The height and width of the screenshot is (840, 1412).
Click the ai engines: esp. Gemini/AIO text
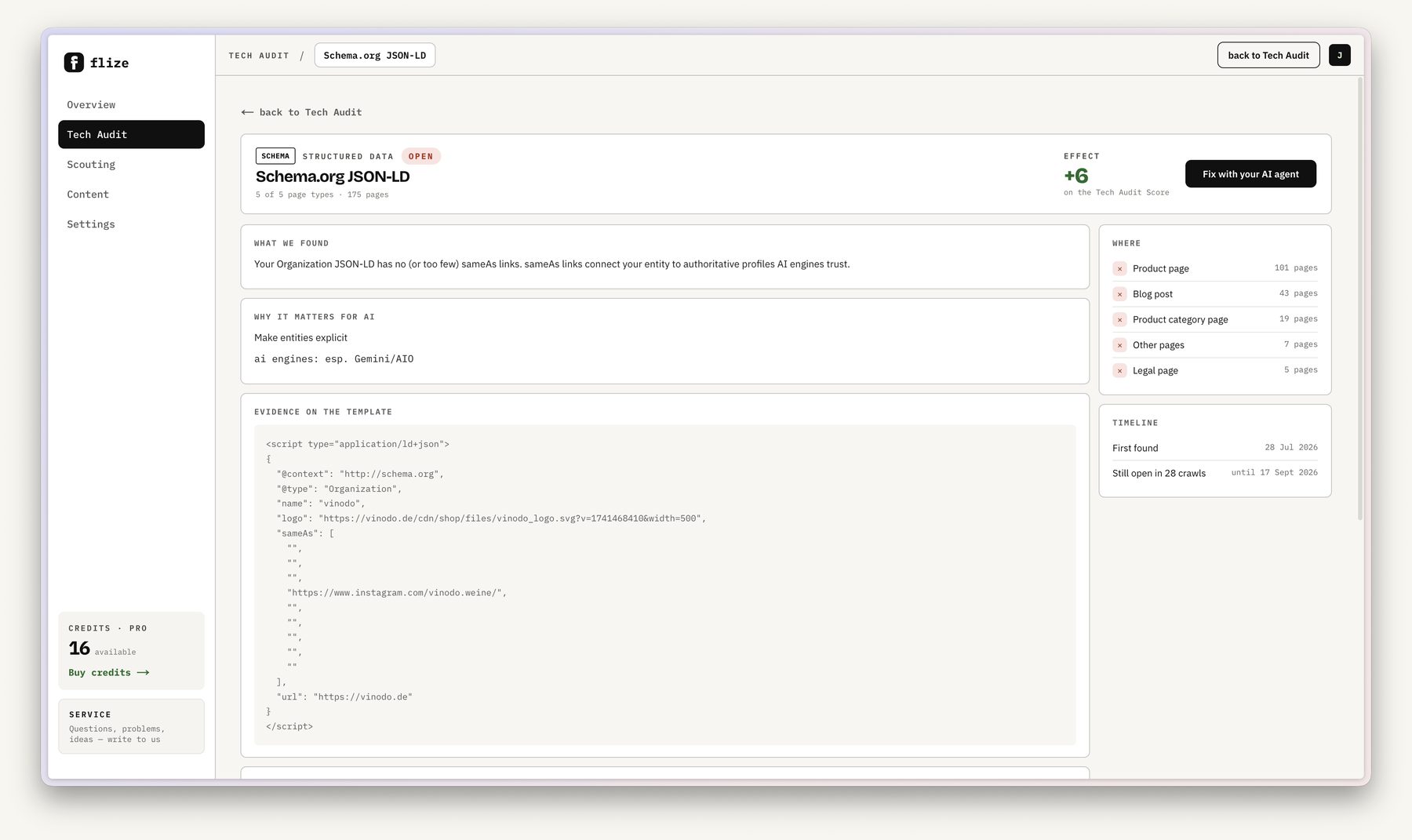(x=333, y=359)
